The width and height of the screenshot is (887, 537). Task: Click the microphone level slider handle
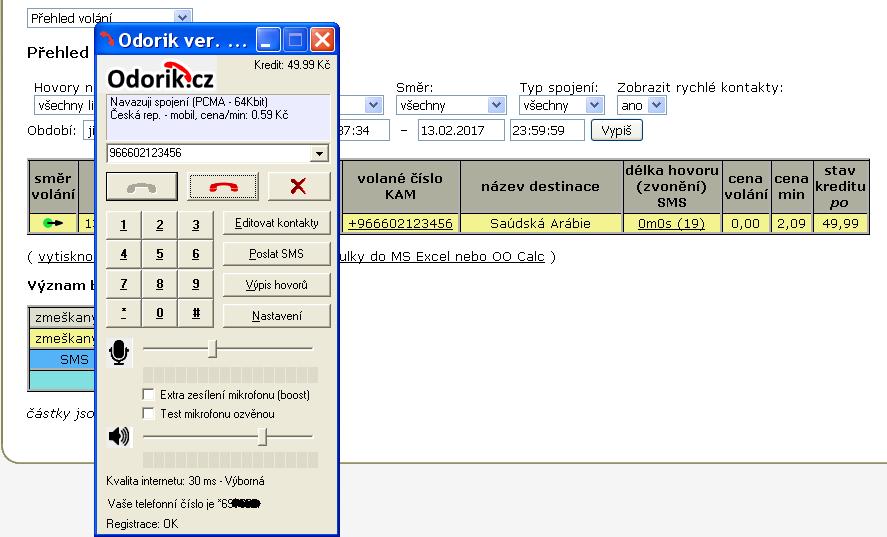(x=213, y=349)
